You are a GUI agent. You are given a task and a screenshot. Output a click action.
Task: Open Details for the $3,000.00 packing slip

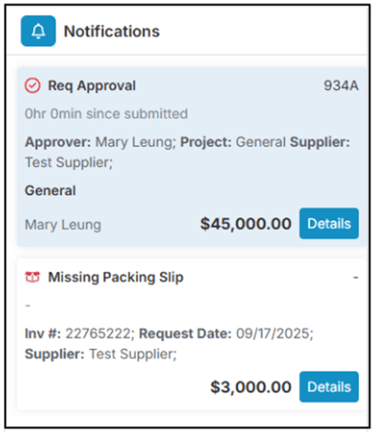[329, 387]
